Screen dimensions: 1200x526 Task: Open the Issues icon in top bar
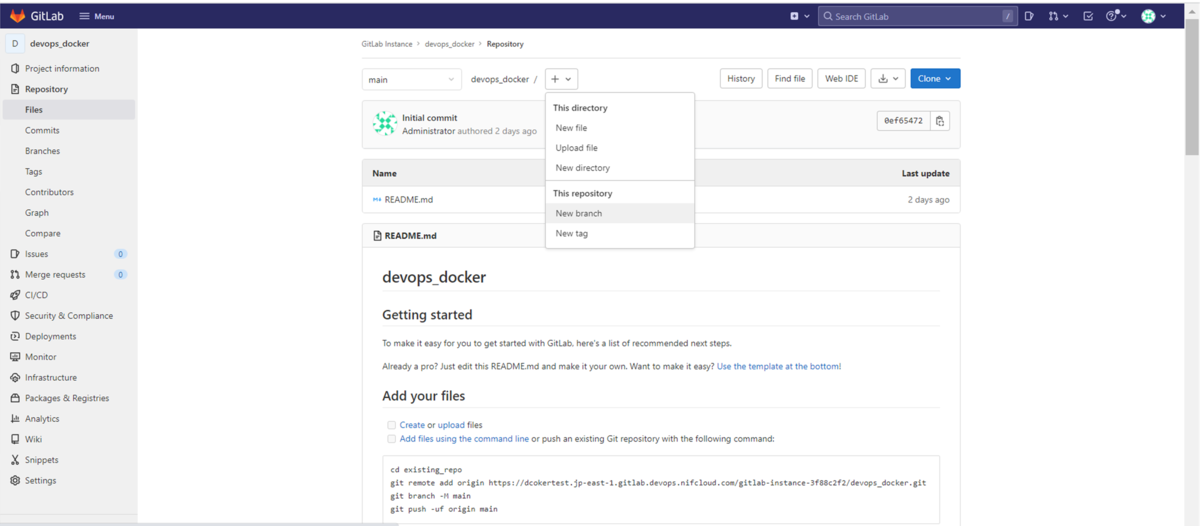click(x=1029, y=16)
